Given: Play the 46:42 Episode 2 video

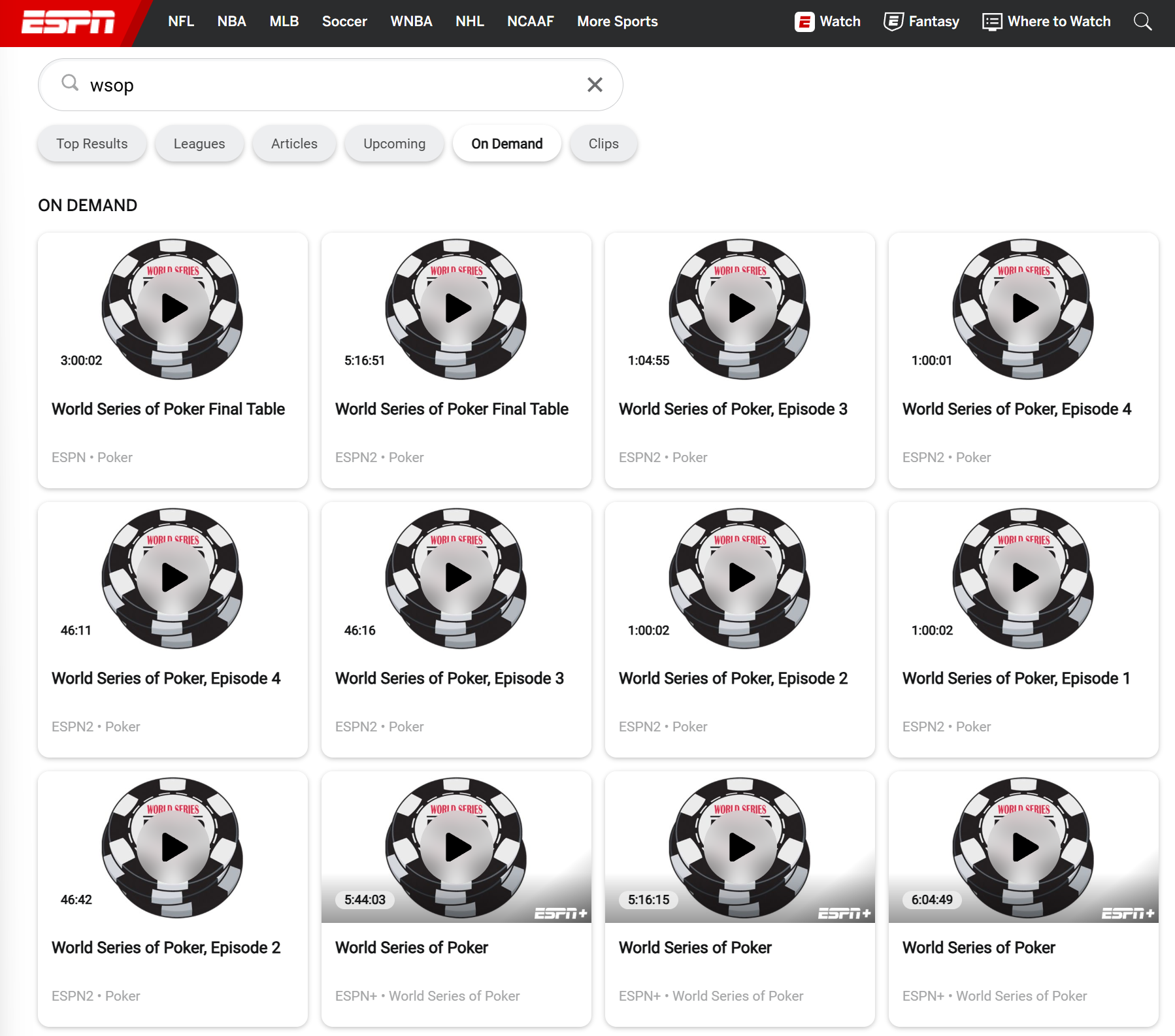Looking at the screenshot, I should click(x=174, y=847).
